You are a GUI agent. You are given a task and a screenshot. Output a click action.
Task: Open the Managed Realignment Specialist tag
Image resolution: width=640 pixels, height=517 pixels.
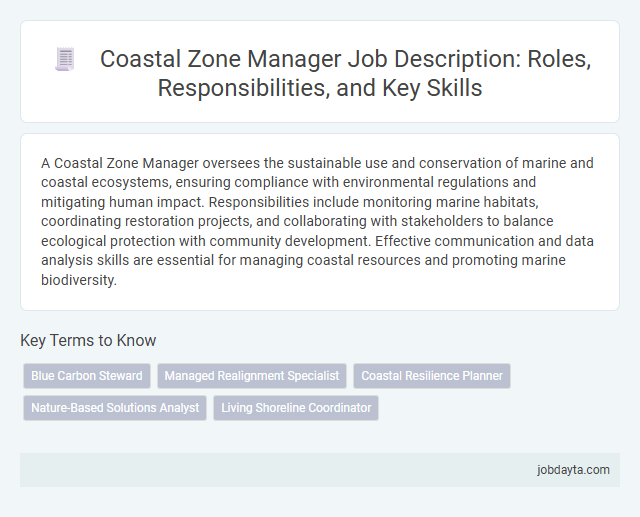pyautogui.click(x=252, y=376)
